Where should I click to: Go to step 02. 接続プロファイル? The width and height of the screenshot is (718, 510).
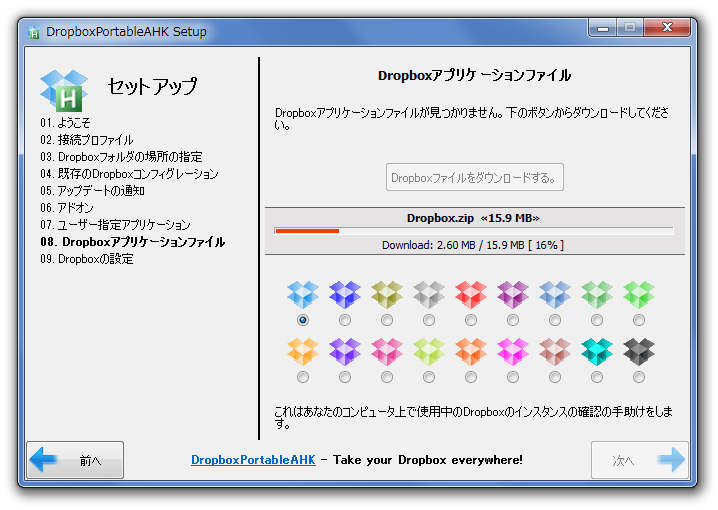click(x=87, y=140)
